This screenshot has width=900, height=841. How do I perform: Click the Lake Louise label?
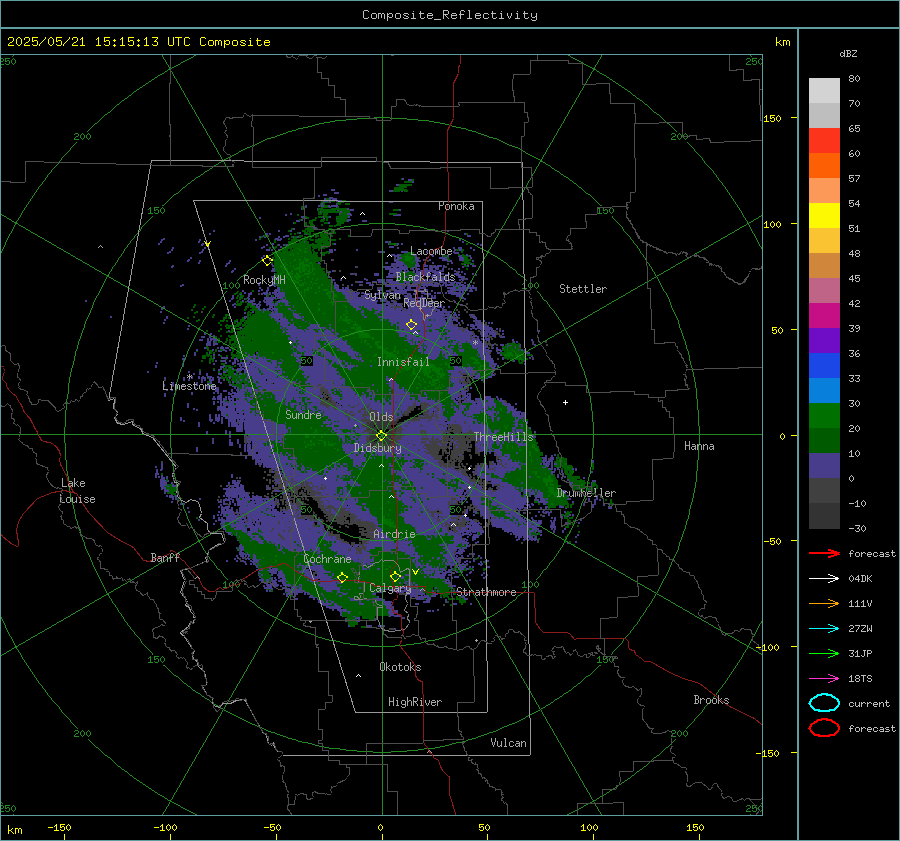click(77, 491)
